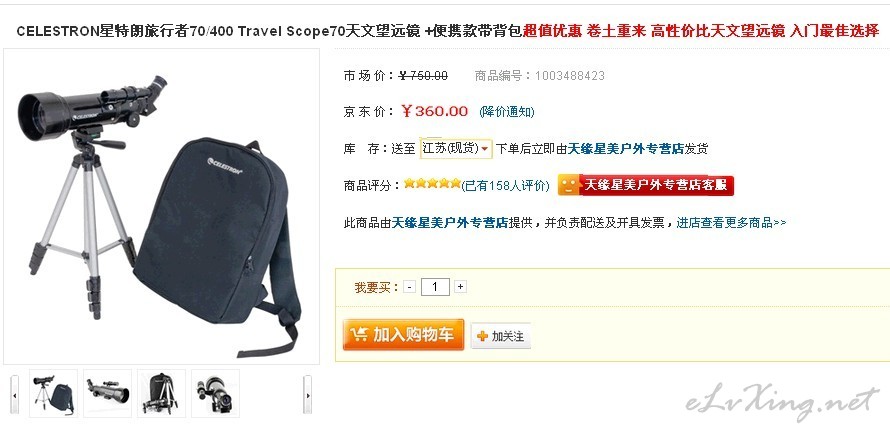Click the 加入购物车 add to cart button
The width and height of the screenshot is (890, 435).
[x=403, y=334]
